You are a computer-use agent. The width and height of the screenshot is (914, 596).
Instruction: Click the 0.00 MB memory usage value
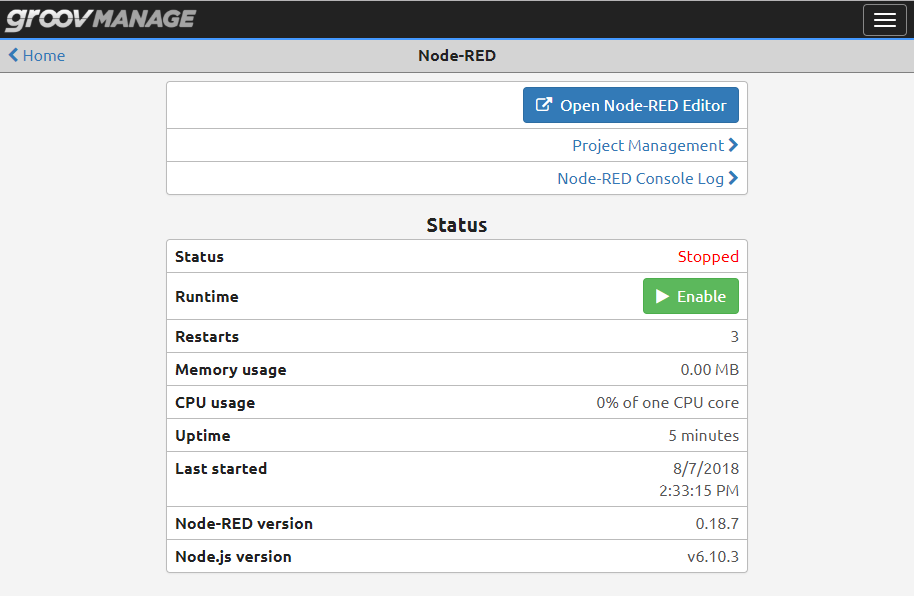[709, 370]
